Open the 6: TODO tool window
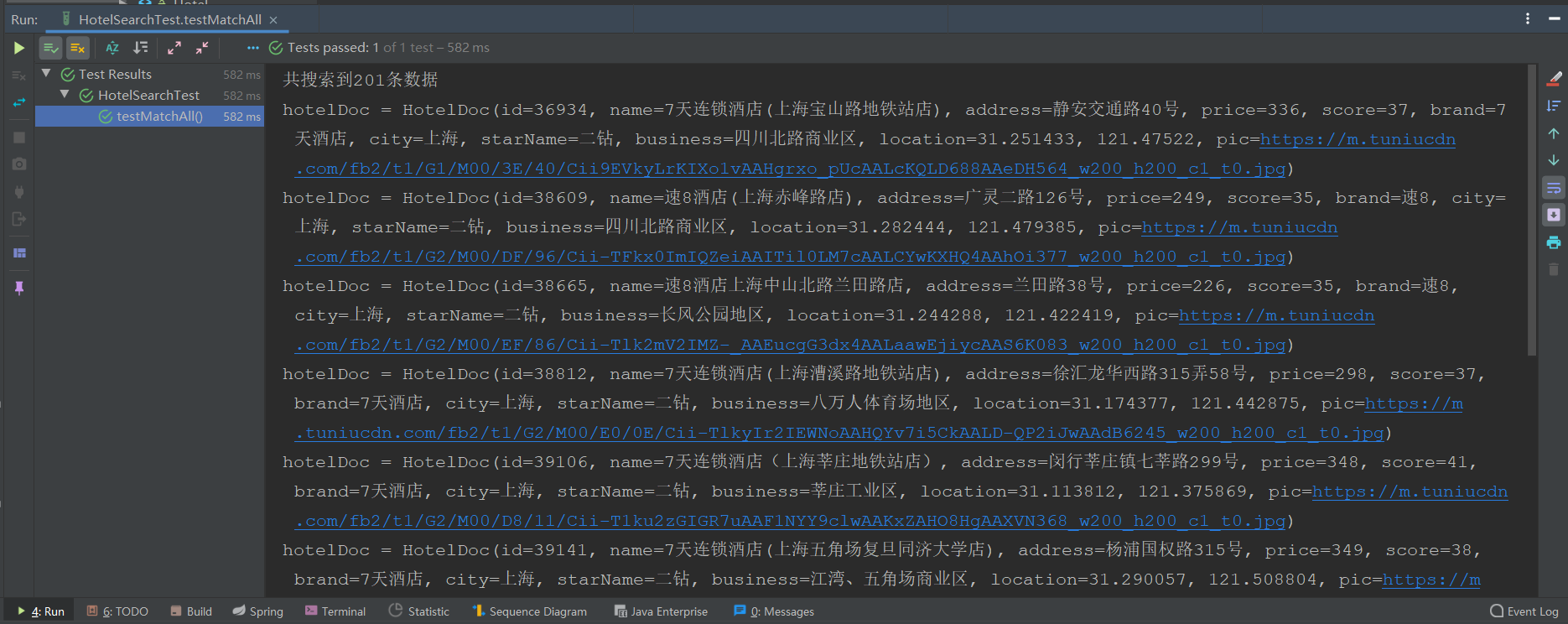 pos(117,611)
